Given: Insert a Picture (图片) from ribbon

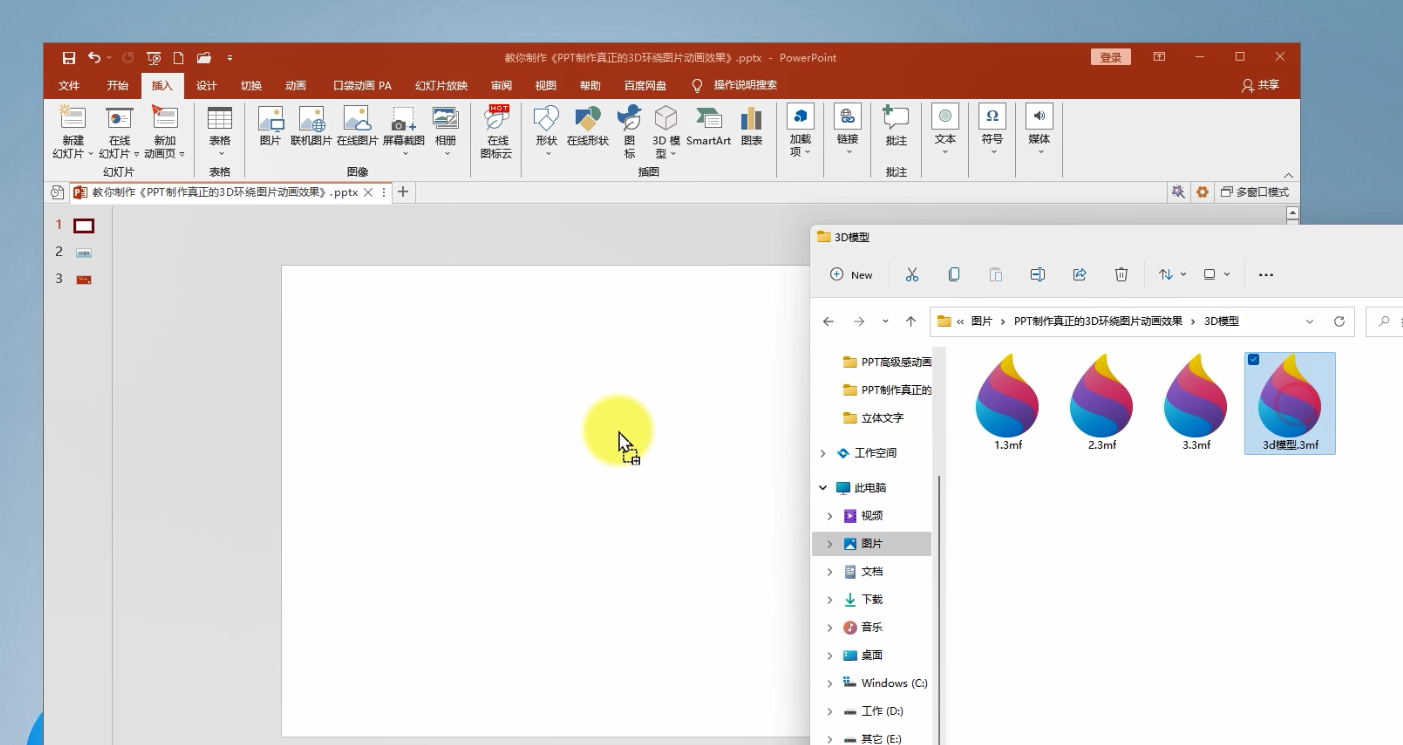Looking at the screenshot, I should [270, 127].
